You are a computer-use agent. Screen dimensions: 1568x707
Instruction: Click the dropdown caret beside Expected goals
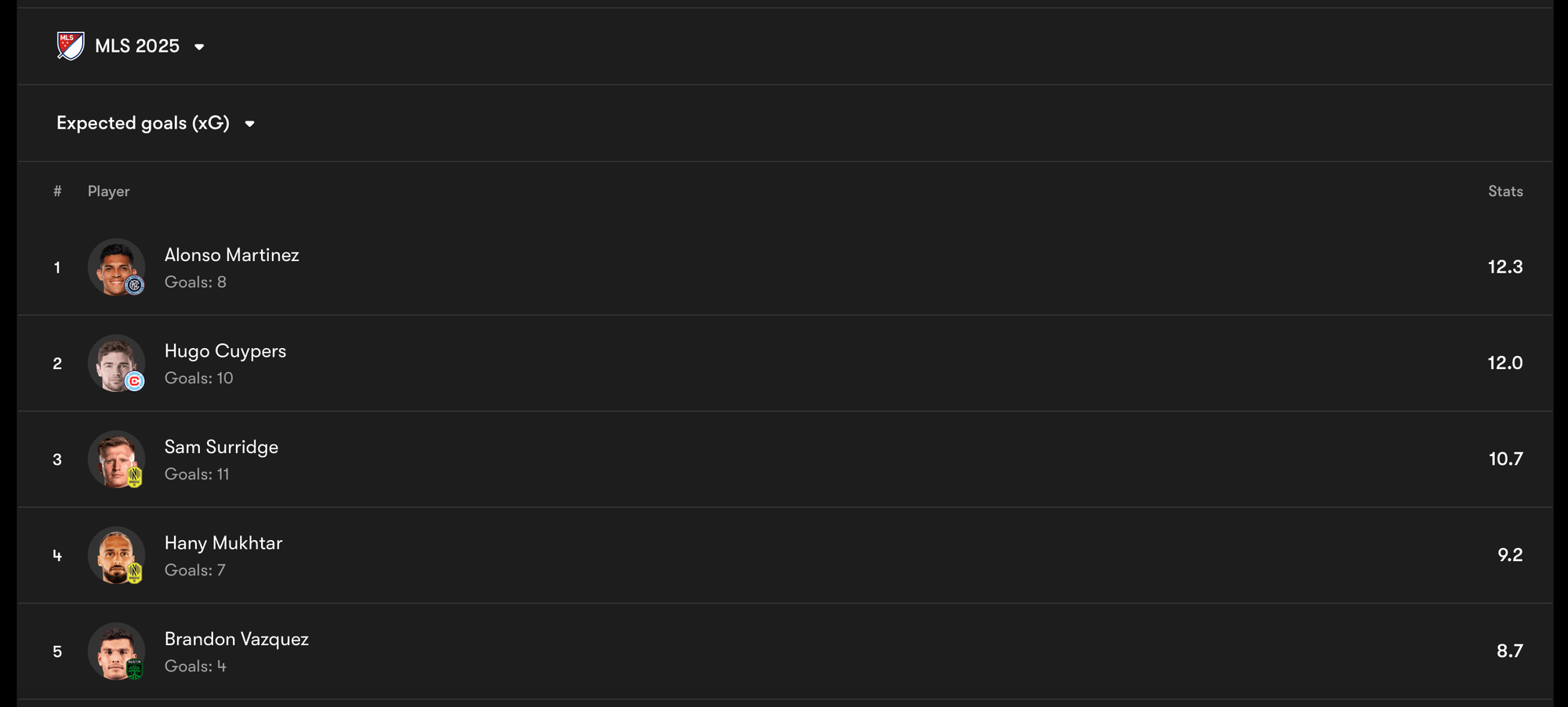tap(249, 124)
